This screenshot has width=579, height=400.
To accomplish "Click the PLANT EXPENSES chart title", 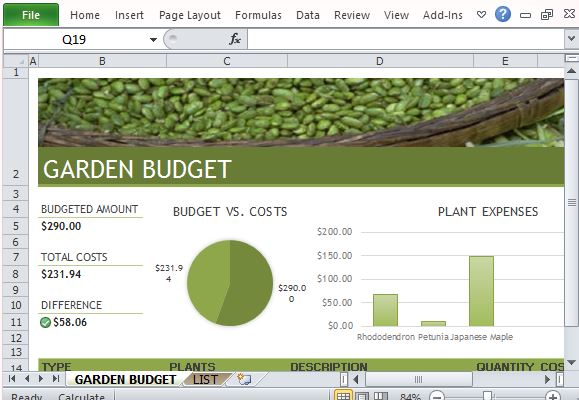I will pyautogui.click(x=488, y=212).
